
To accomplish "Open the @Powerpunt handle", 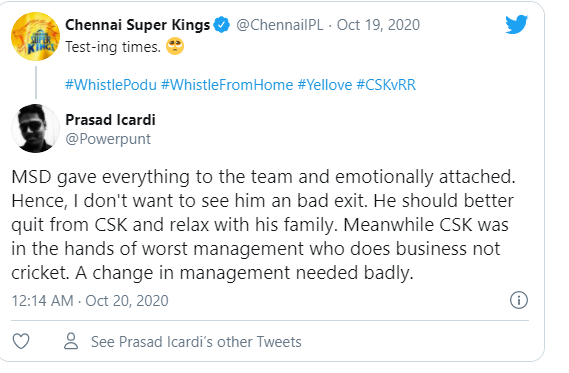I will point(108,139).
